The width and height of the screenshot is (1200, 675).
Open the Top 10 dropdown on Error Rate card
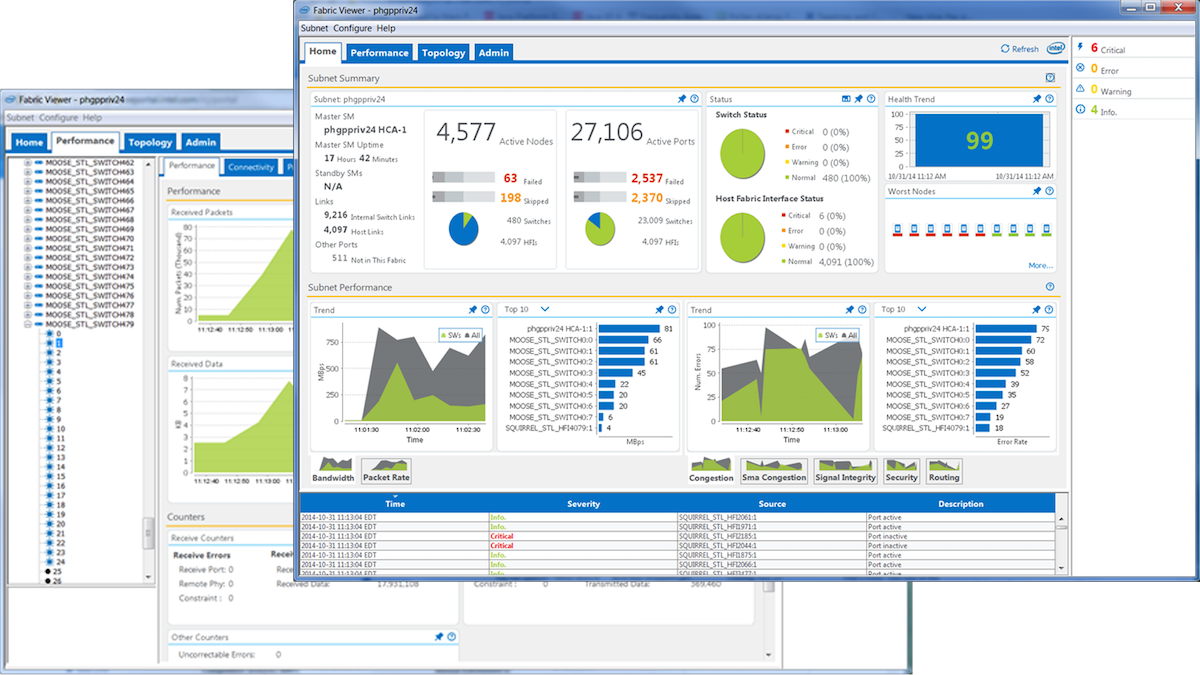click(x=922, y=310)
